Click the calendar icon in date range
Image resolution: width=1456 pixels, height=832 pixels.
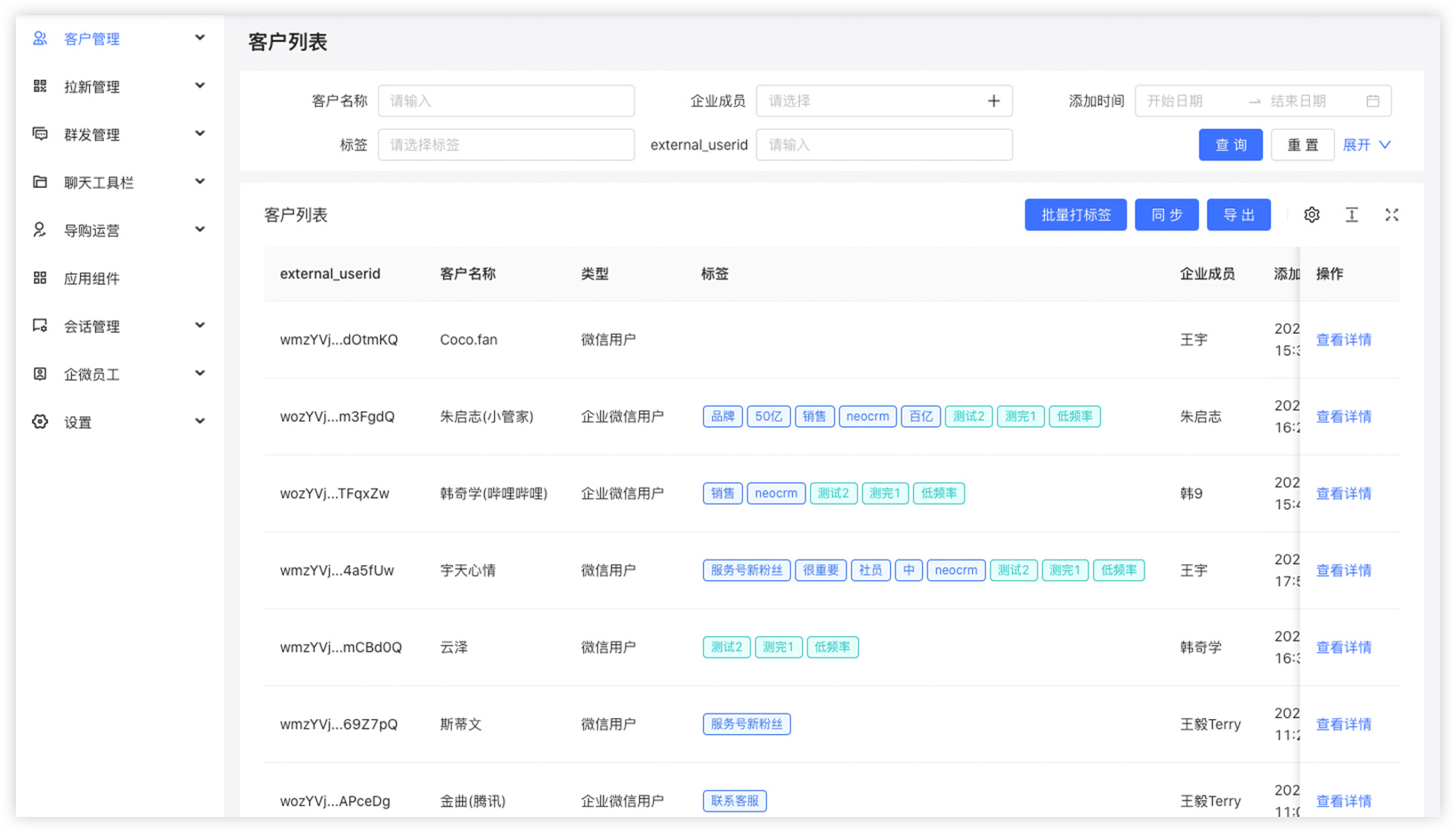[x=1373, y=101]
